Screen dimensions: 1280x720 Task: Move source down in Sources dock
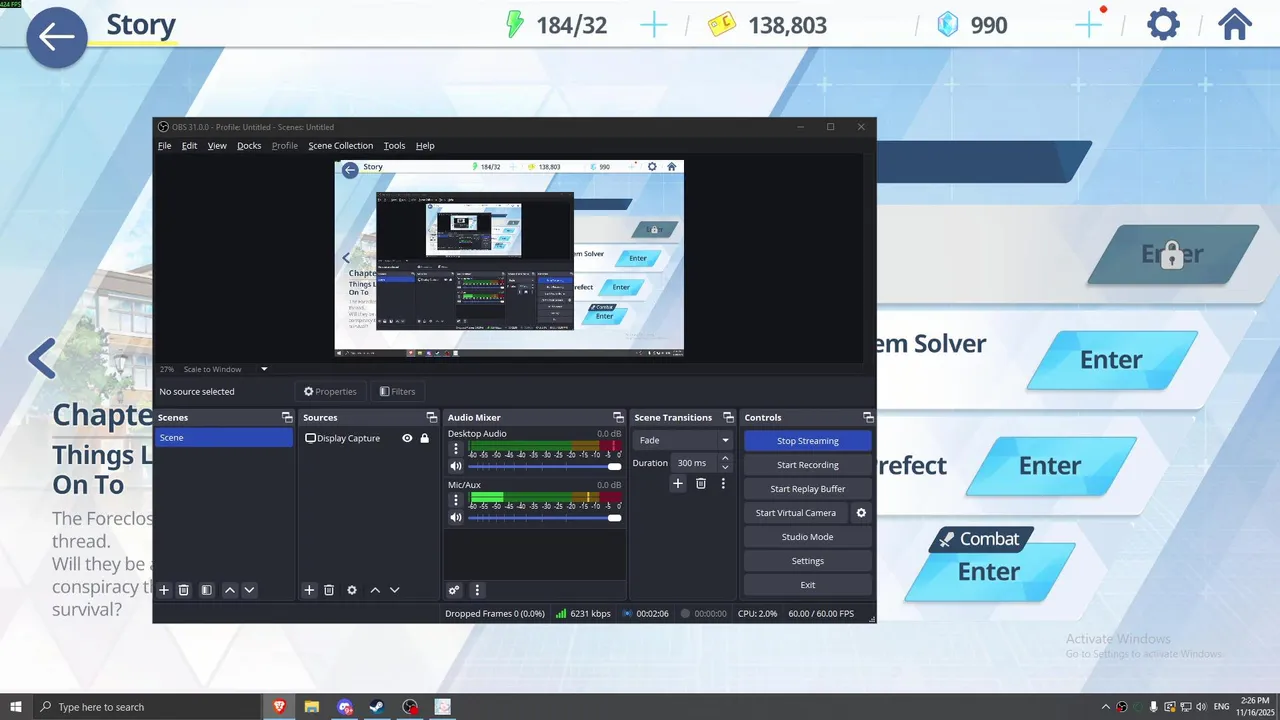pos(394,590)
